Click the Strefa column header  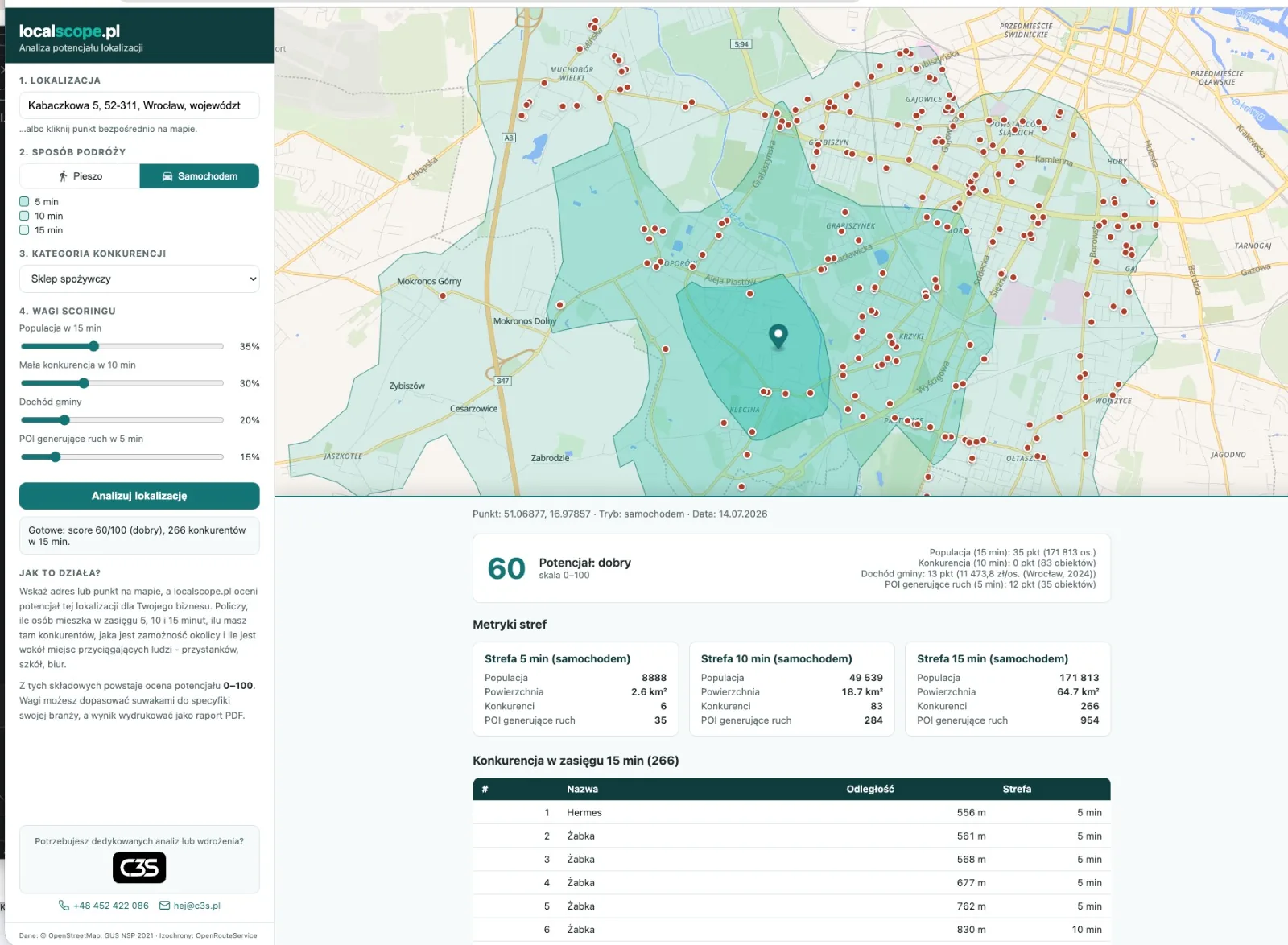coord(1017,790)
